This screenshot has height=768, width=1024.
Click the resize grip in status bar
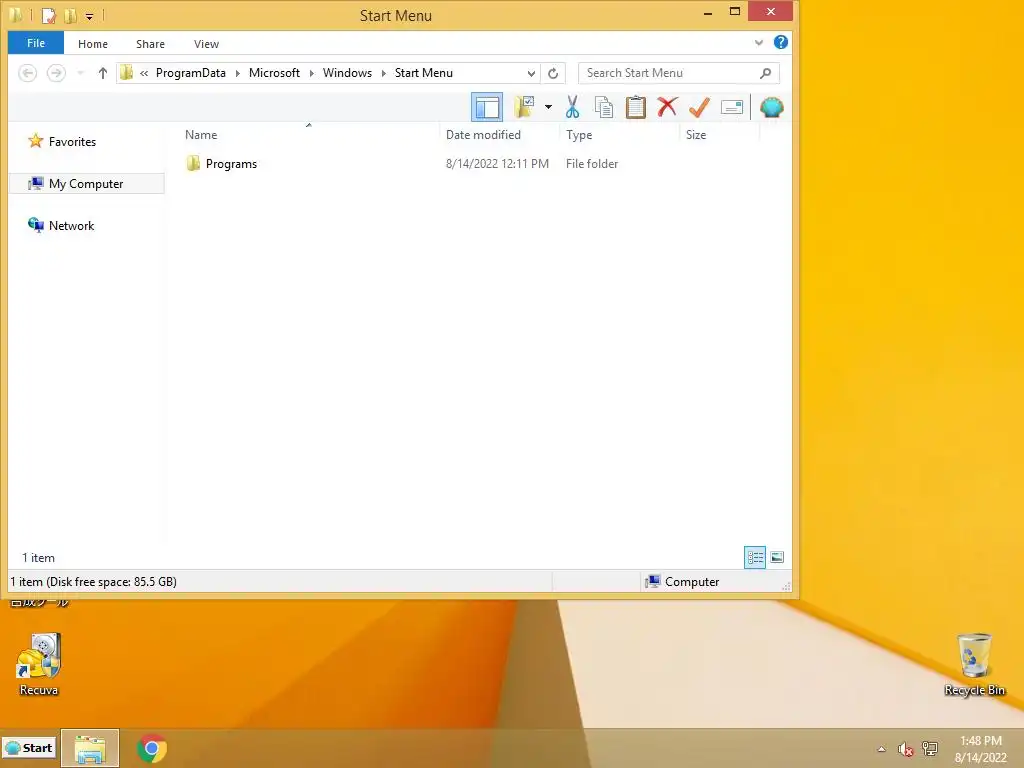(x=786, y=586)
